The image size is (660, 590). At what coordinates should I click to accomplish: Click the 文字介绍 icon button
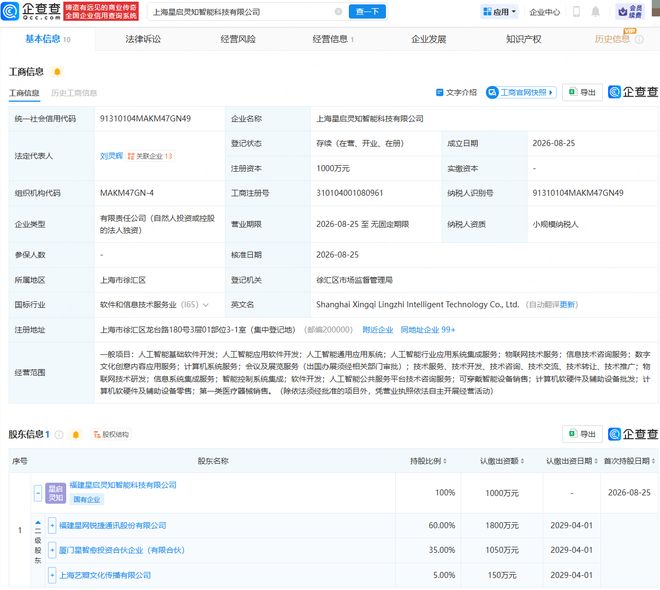tap(456, 92)
